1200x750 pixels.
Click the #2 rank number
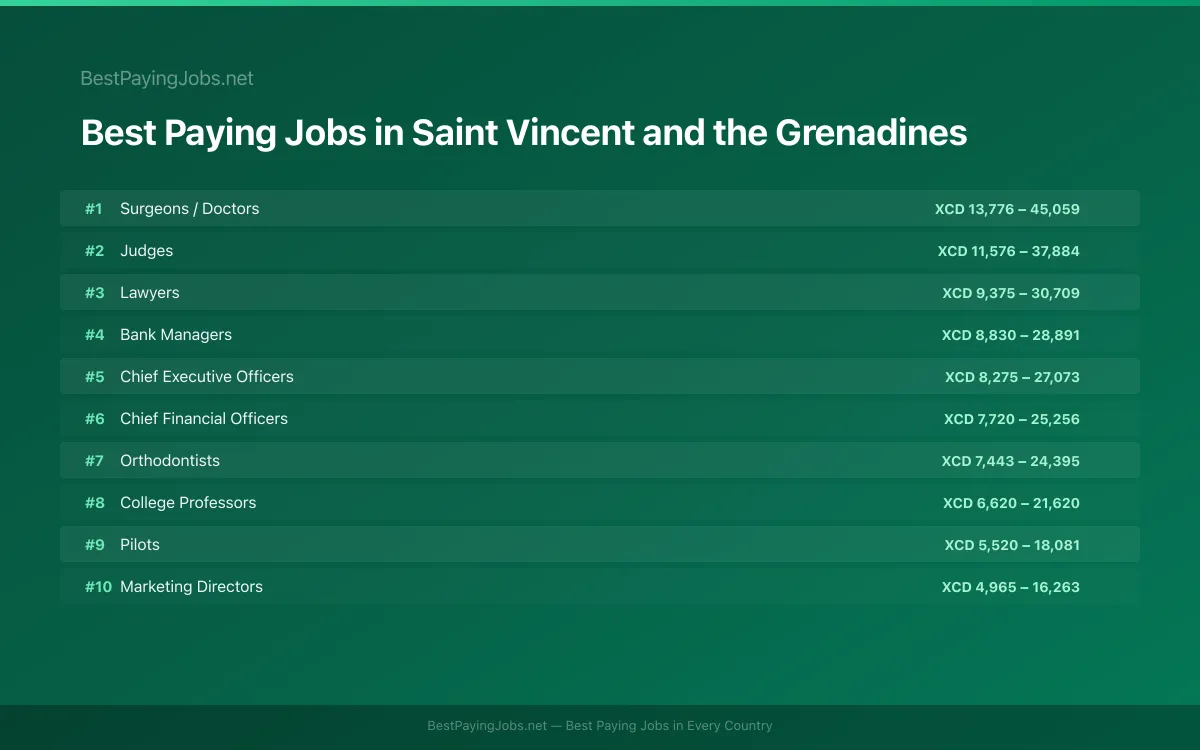94,251
